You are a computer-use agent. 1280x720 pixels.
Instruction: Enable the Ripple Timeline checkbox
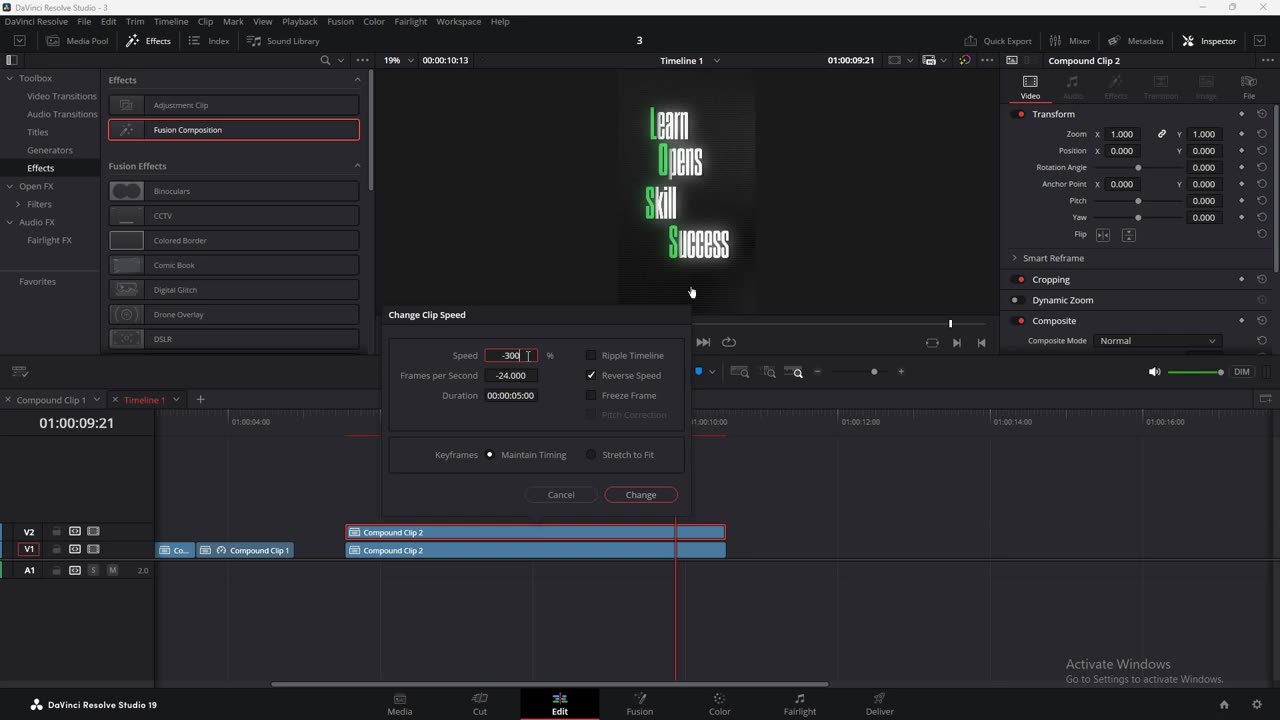pyautogui.click(x=591, y=356)
